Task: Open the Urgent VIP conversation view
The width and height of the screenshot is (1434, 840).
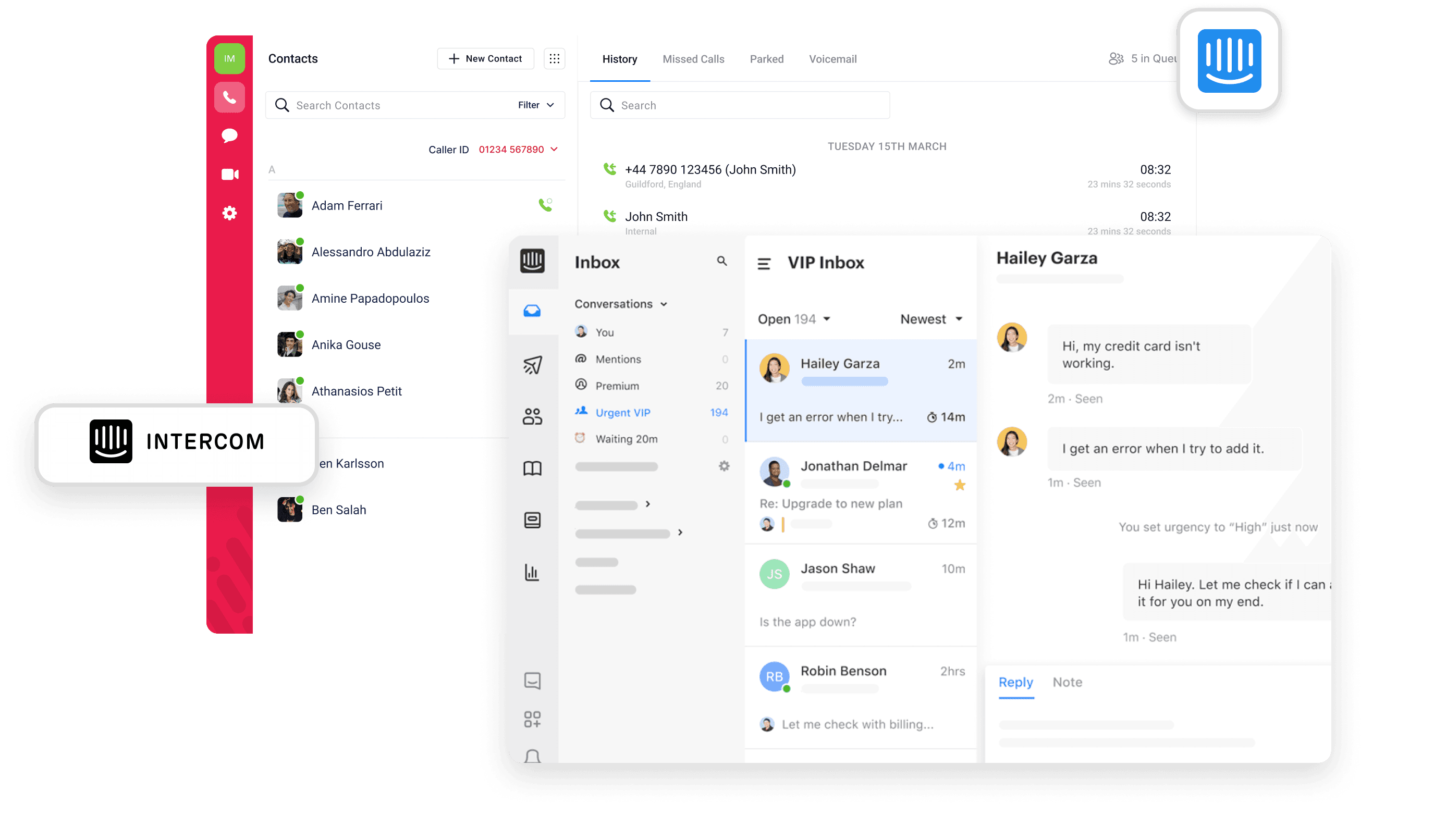Action: [623, 412]
